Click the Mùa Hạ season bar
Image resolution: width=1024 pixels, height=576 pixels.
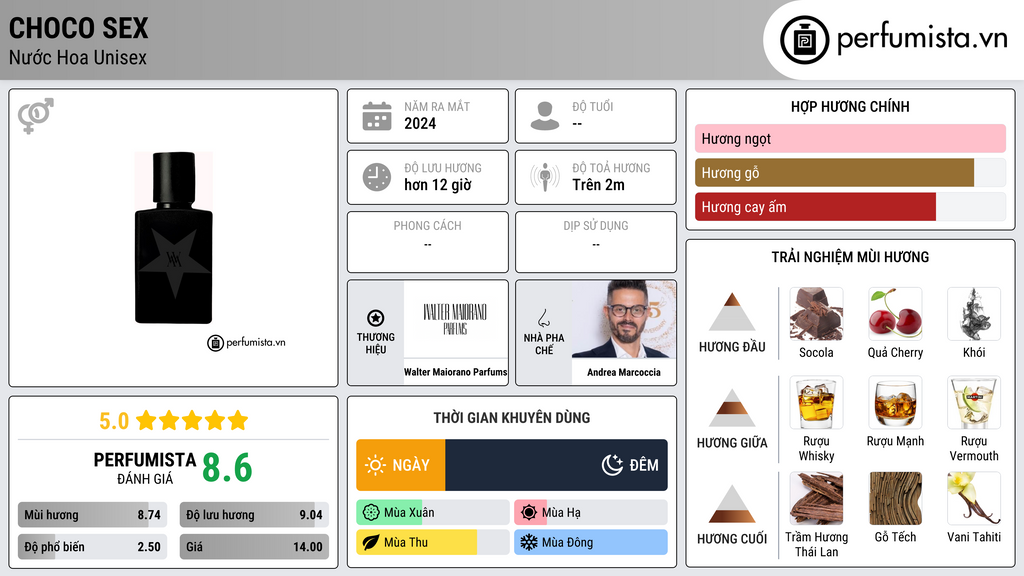click(x=591, y=513)
